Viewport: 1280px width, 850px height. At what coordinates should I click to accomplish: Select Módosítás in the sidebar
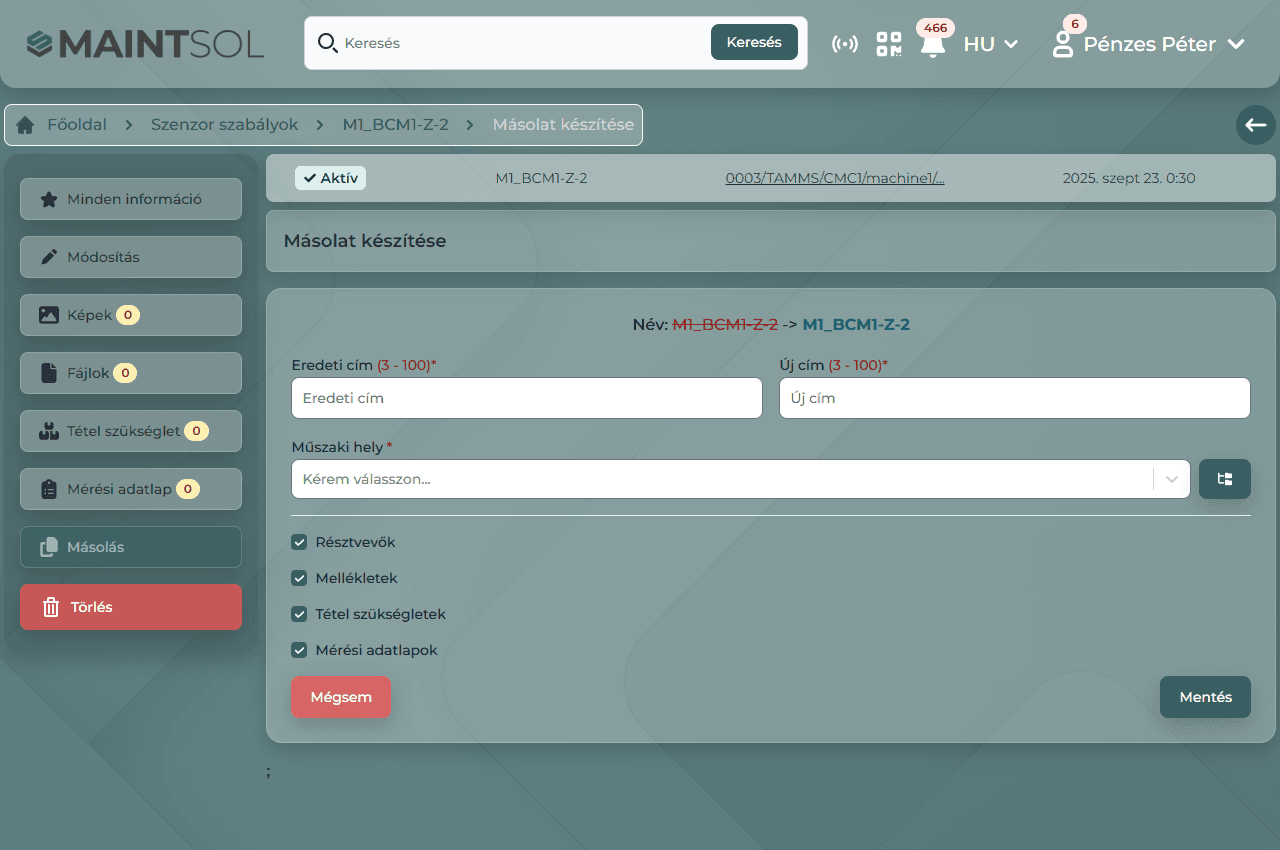click(x=131, y=257)
